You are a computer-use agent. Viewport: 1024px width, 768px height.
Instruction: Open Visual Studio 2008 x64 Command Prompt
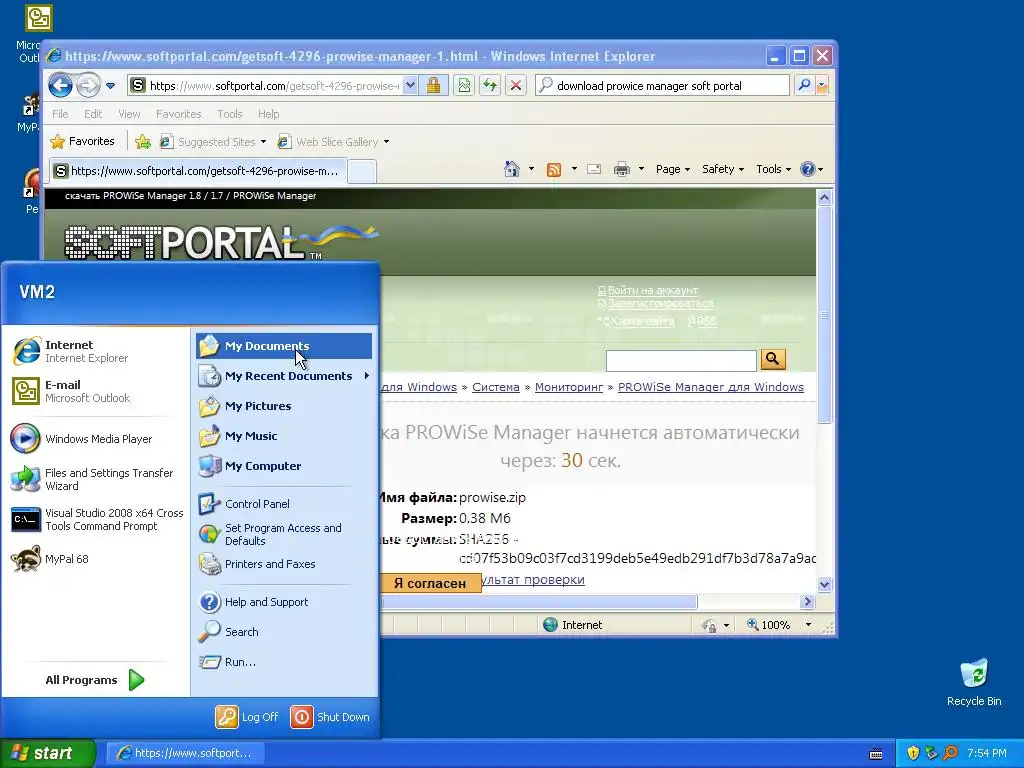pos(95,519)
